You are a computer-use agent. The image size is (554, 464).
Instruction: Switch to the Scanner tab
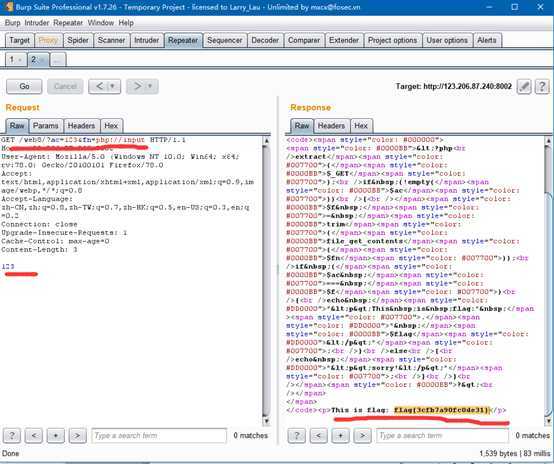click(x=111, y=40)
